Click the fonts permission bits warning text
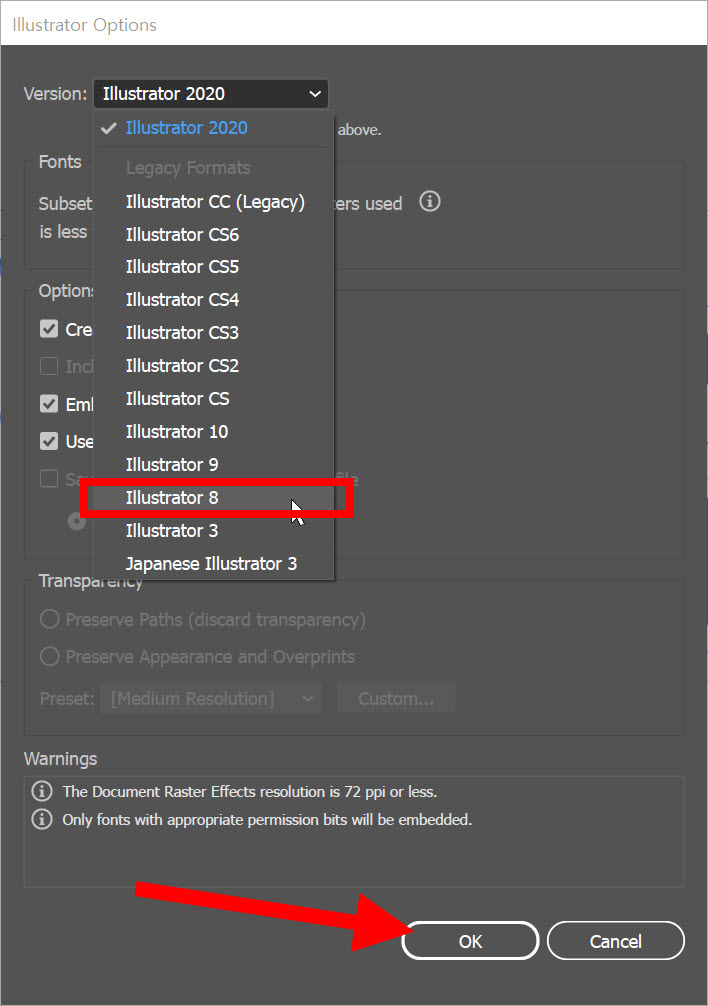Viewport: 708px width, 1006px height. (267, 820)
